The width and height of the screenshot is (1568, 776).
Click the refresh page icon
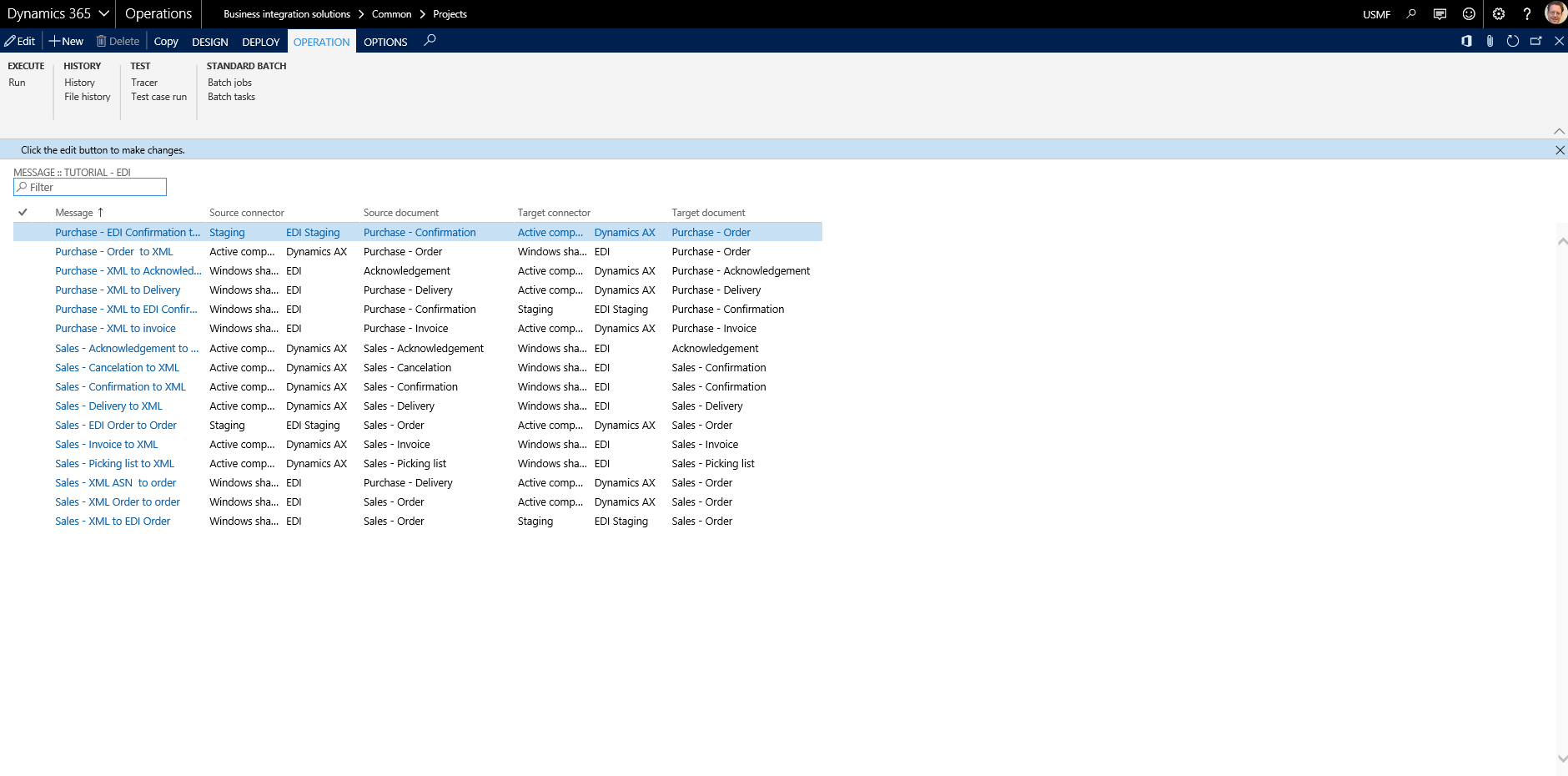click(x=1513, y=41)
